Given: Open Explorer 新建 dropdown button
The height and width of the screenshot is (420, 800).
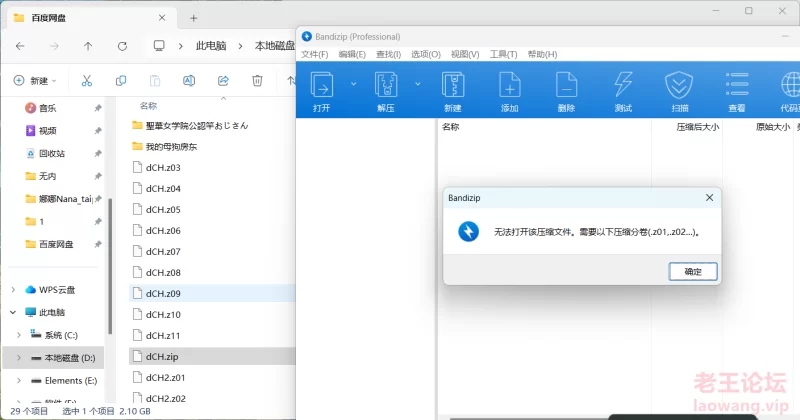Looking at the screenshot, I should (35, 81).
